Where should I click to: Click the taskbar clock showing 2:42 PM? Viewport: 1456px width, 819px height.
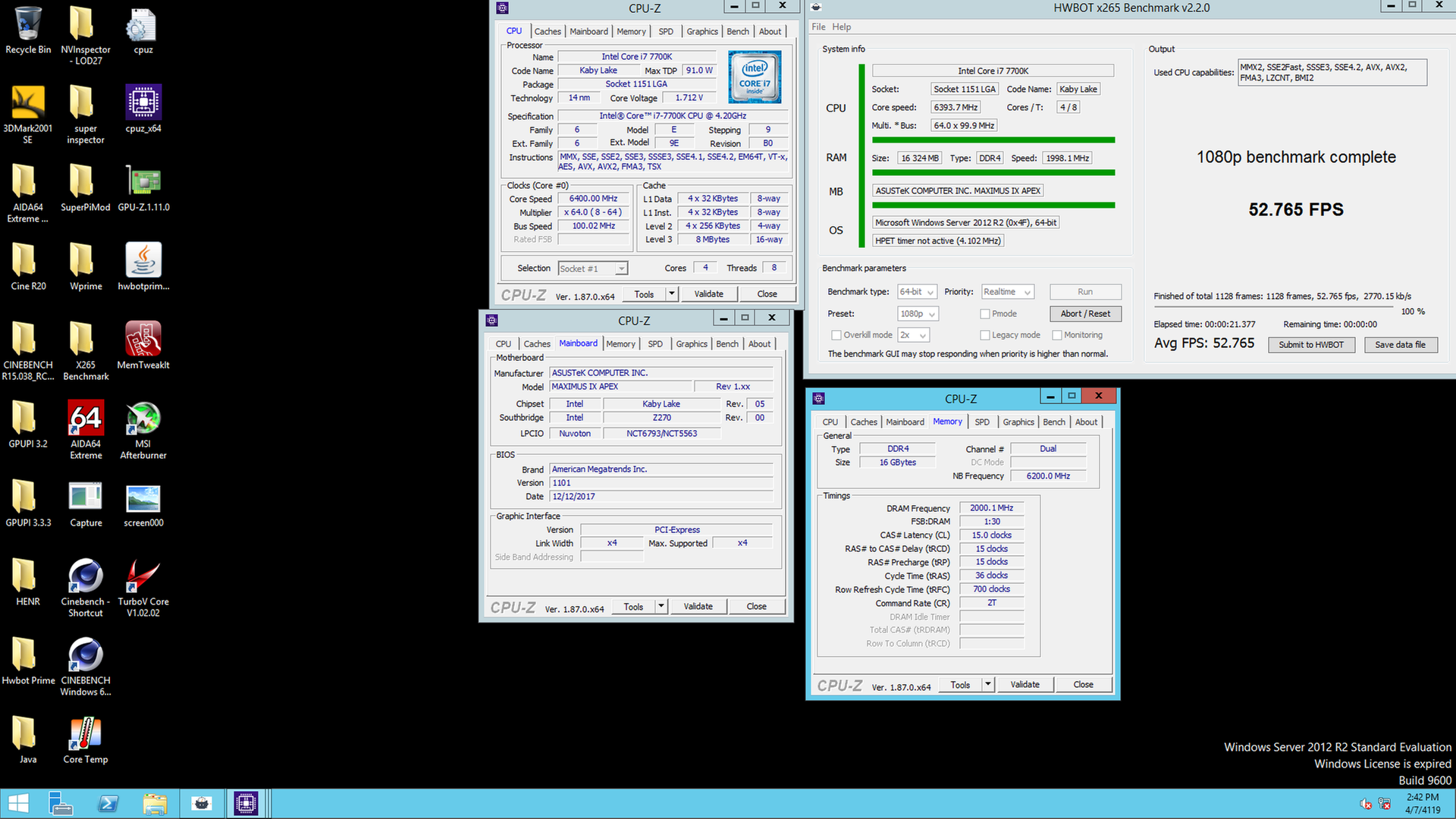[x=1423, y=804]
